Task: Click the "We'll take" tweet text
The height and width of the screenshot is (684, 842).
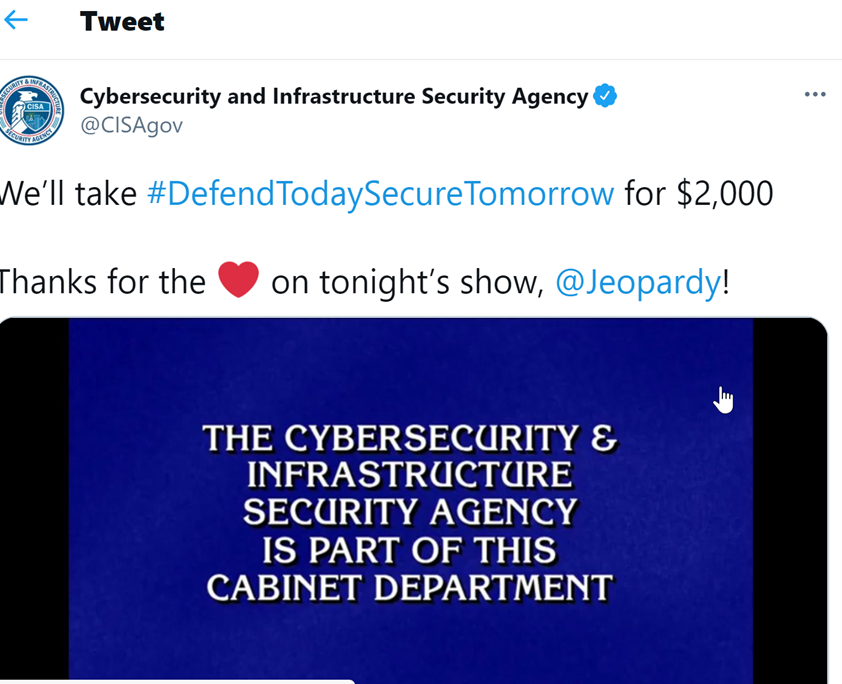Action: (x=68, y=193)
